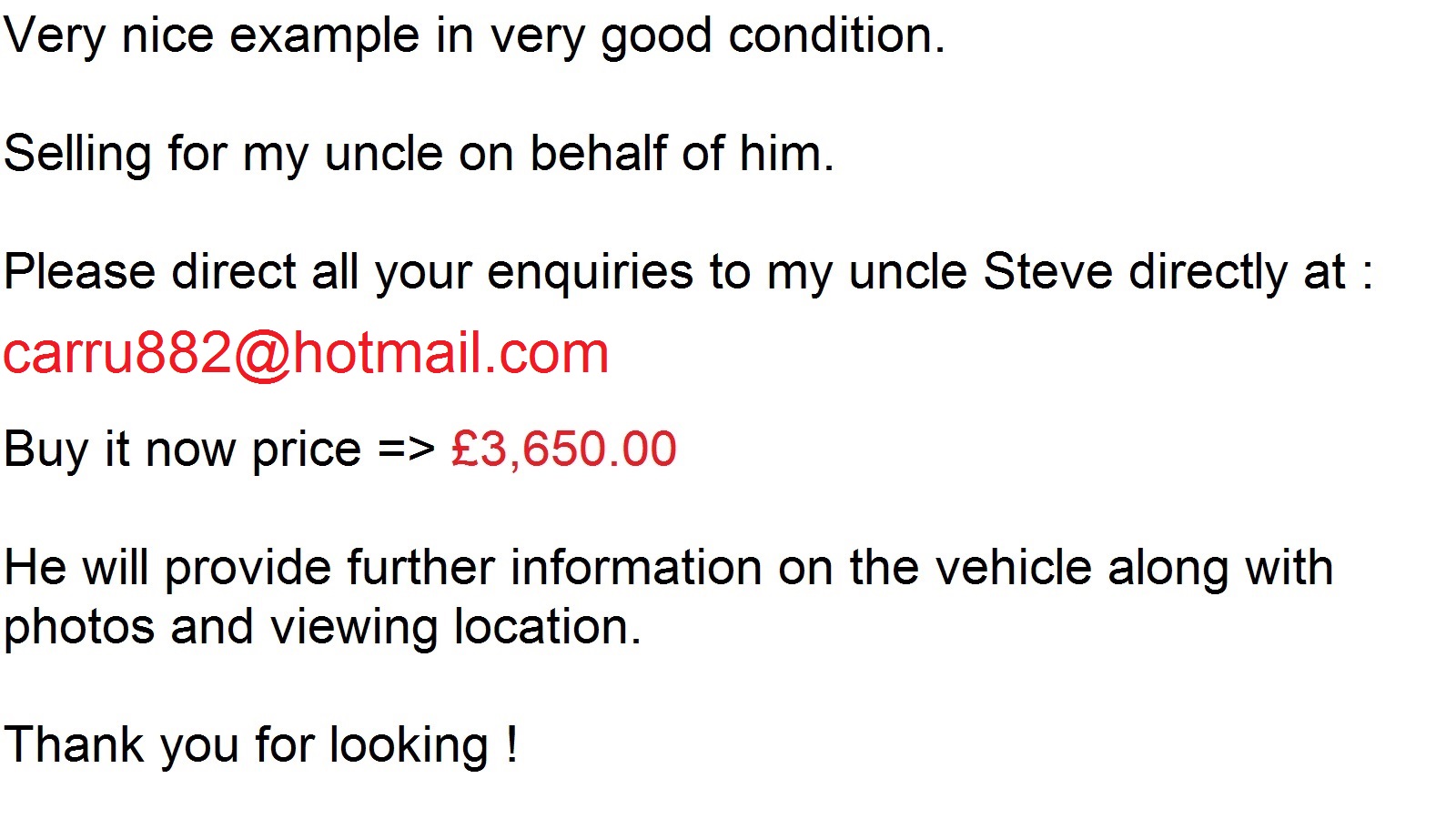The height and width of the screenshot is (819, 1456).
Task: Click the '=>' arrow before the price
Action: point(406,450)
